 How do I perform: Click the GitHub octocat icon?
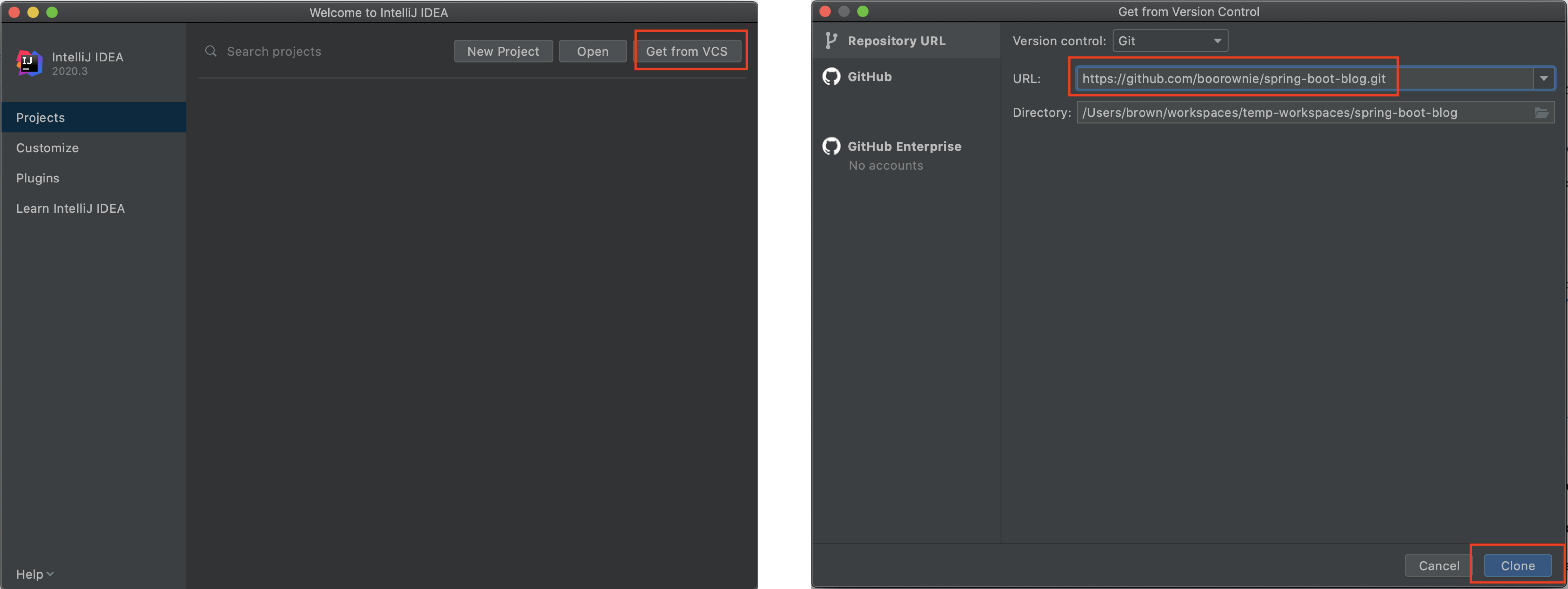[831, 77]
